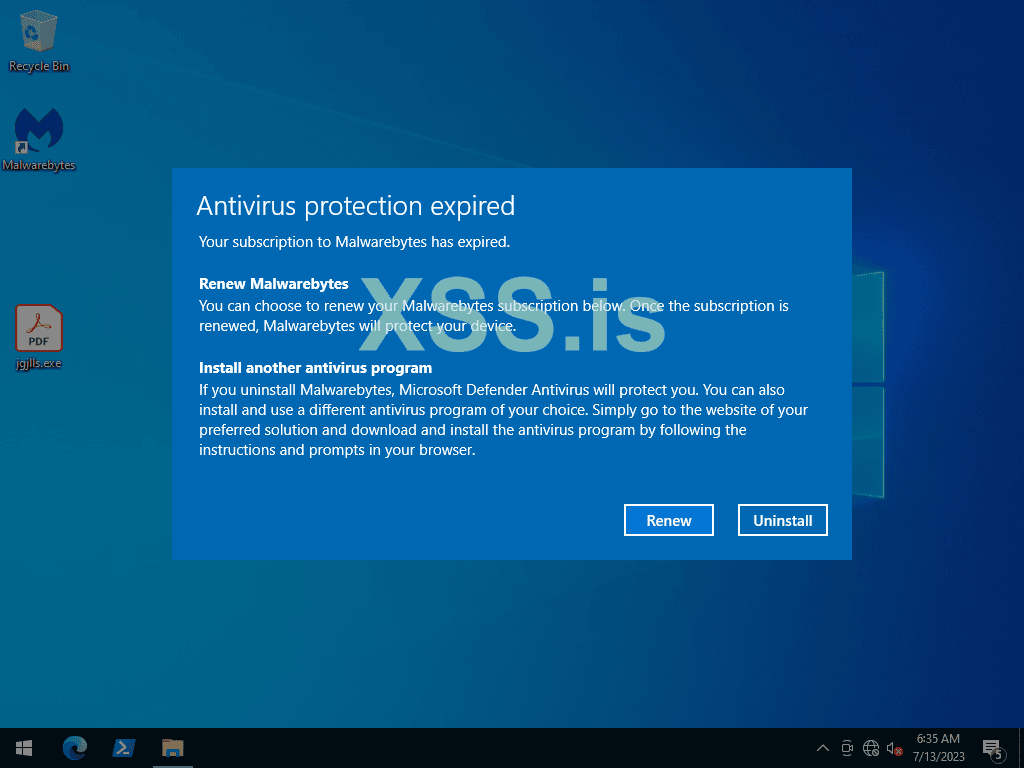This screenshot has width=1024, height=768.
Task: Click the muted volume tray icon
Action: [894, 748]
